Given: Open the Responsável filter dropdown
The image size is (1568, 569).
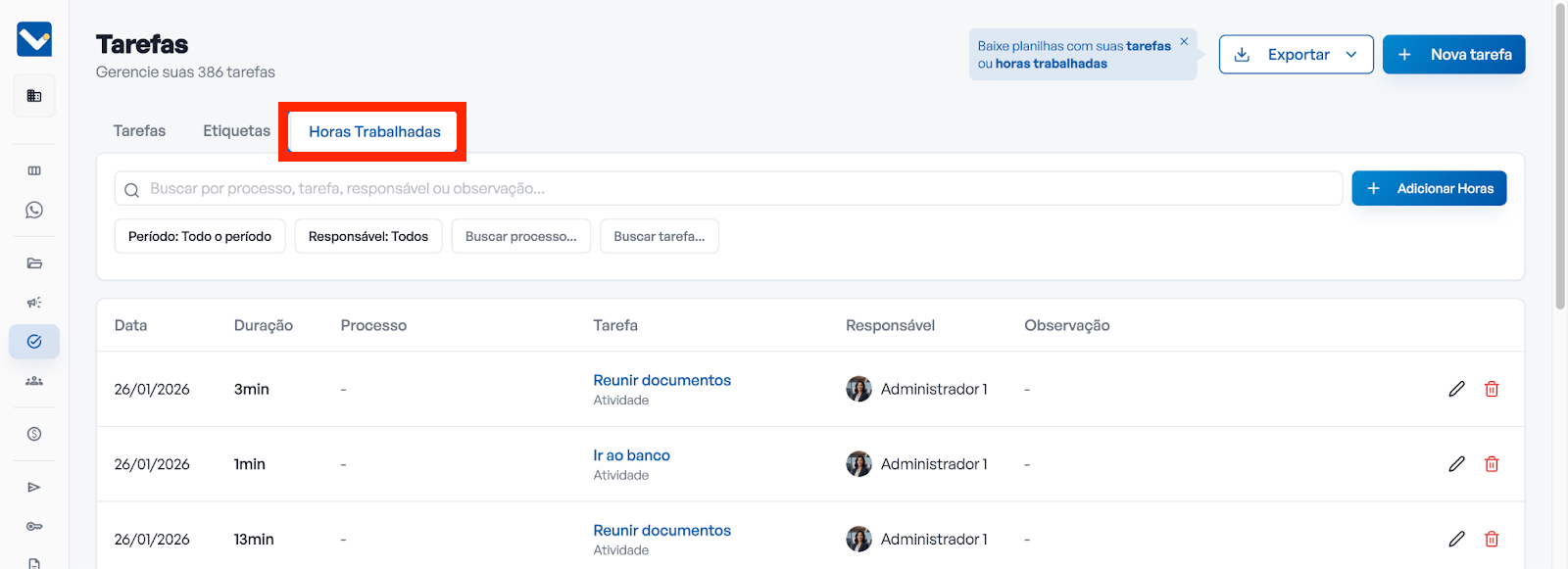Looking at the screenshot, I should 368,236.
